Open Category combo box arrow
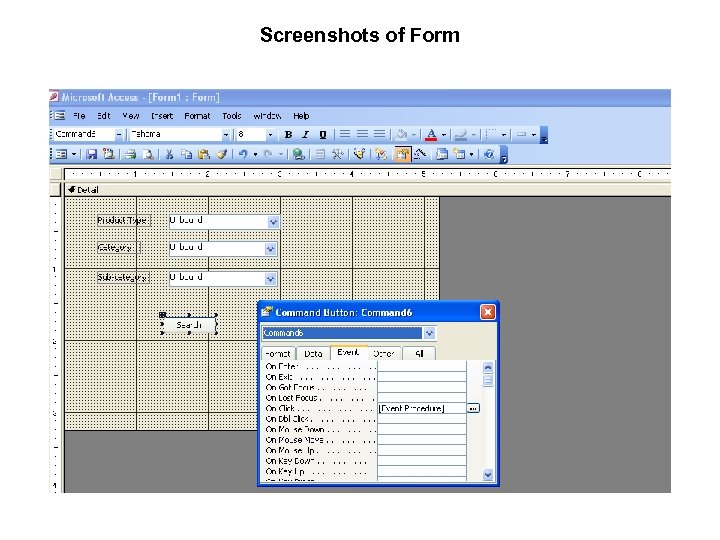 (x=270, y=249)
